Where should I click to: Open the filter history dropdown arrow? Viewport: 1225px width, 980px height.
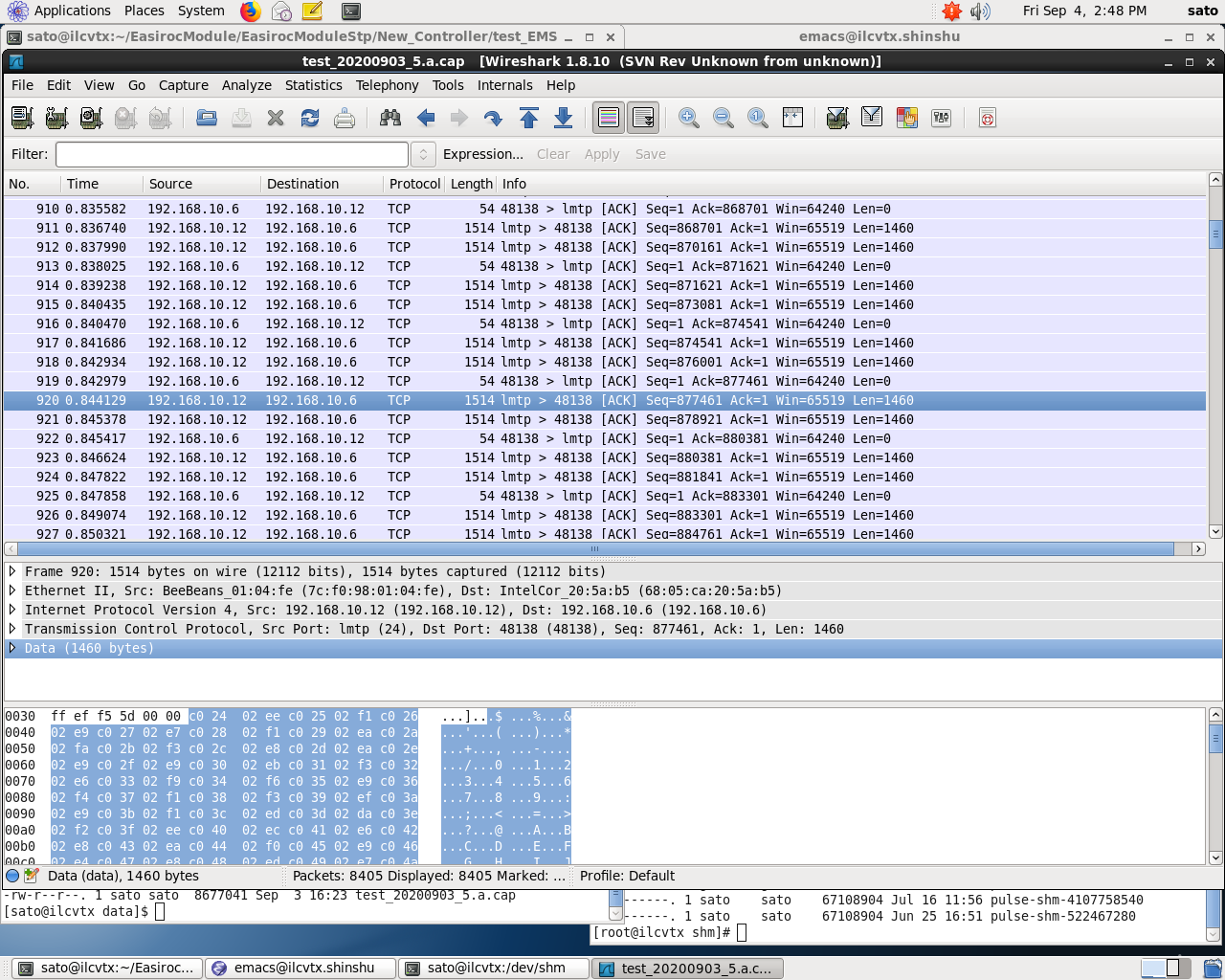click(x=423, y=154)
